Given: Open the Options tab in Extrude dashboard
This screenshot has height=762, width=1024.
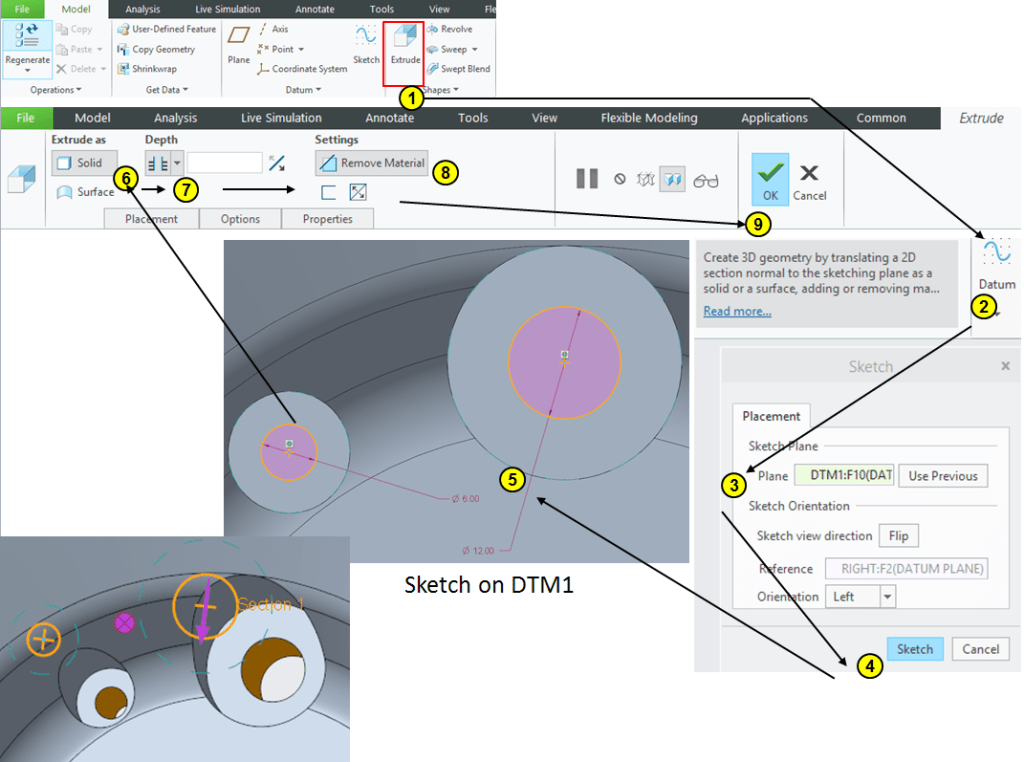Looking at the screenshot, I should click(240, 219).
